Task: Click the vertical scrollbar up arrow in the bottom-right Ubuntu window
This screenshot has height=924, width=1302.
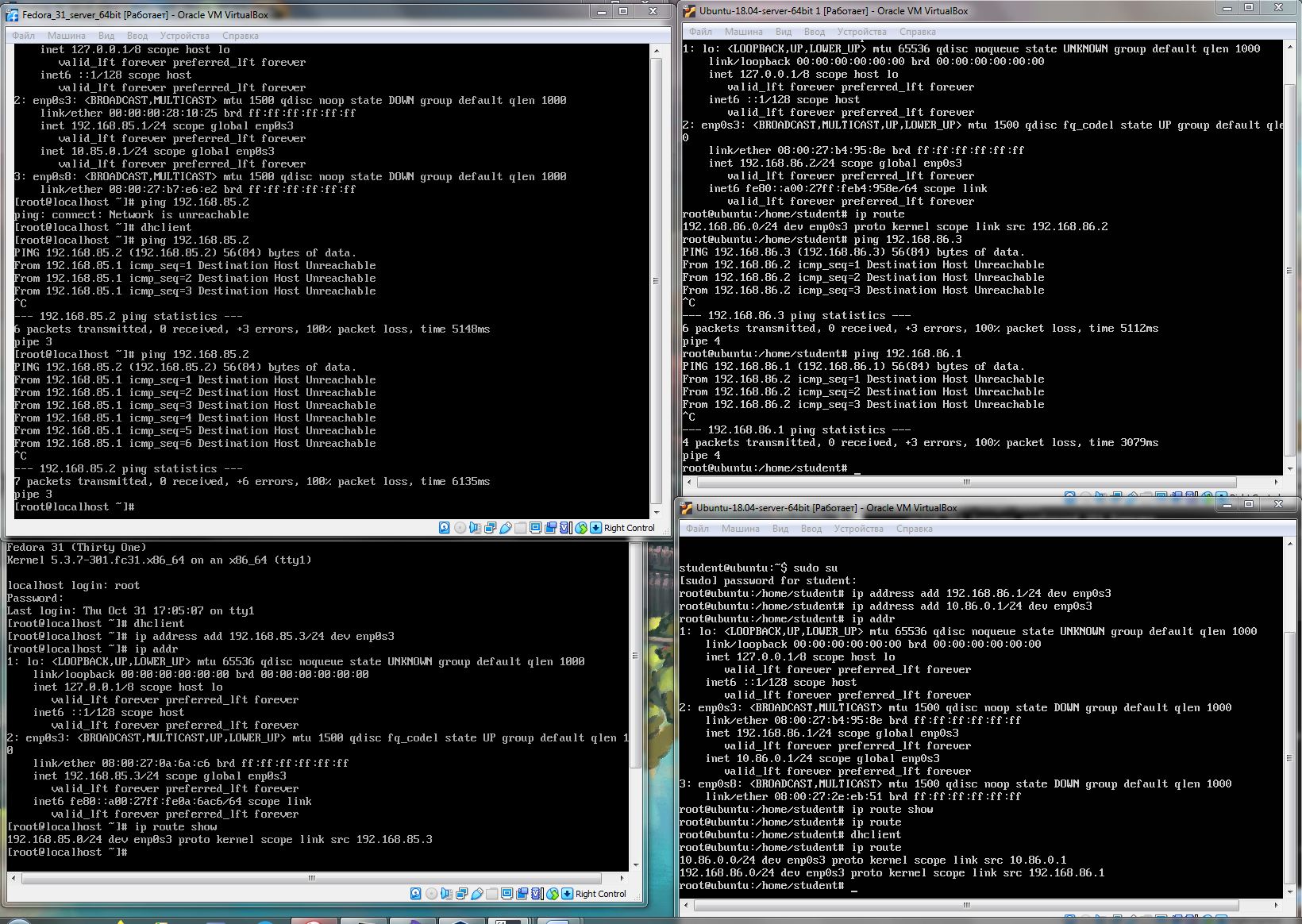Action: click(1291, 544)
